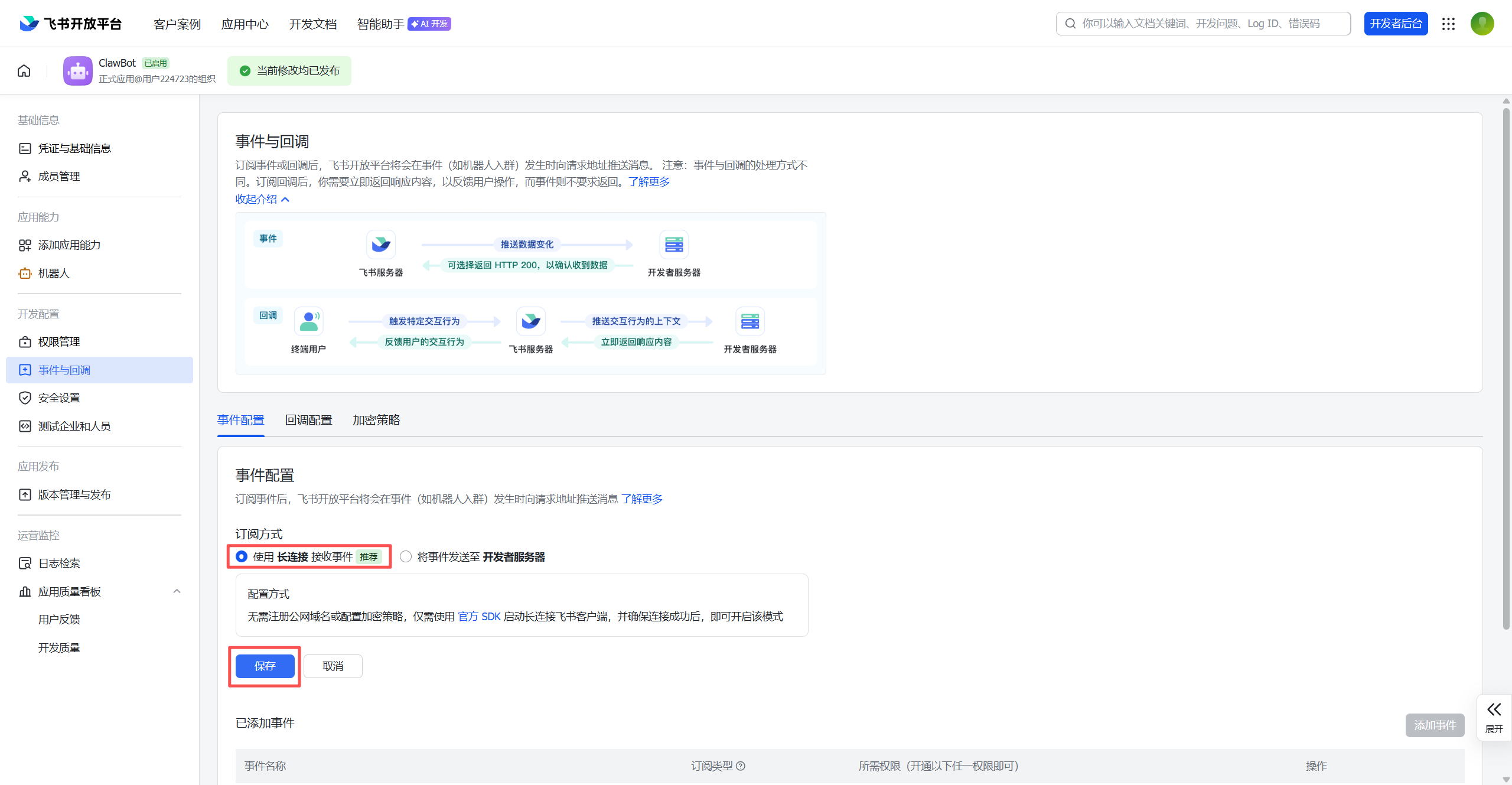
Task: Open 日志检索 (Log Search) in the sidebar
Action: tap(59, 563)
